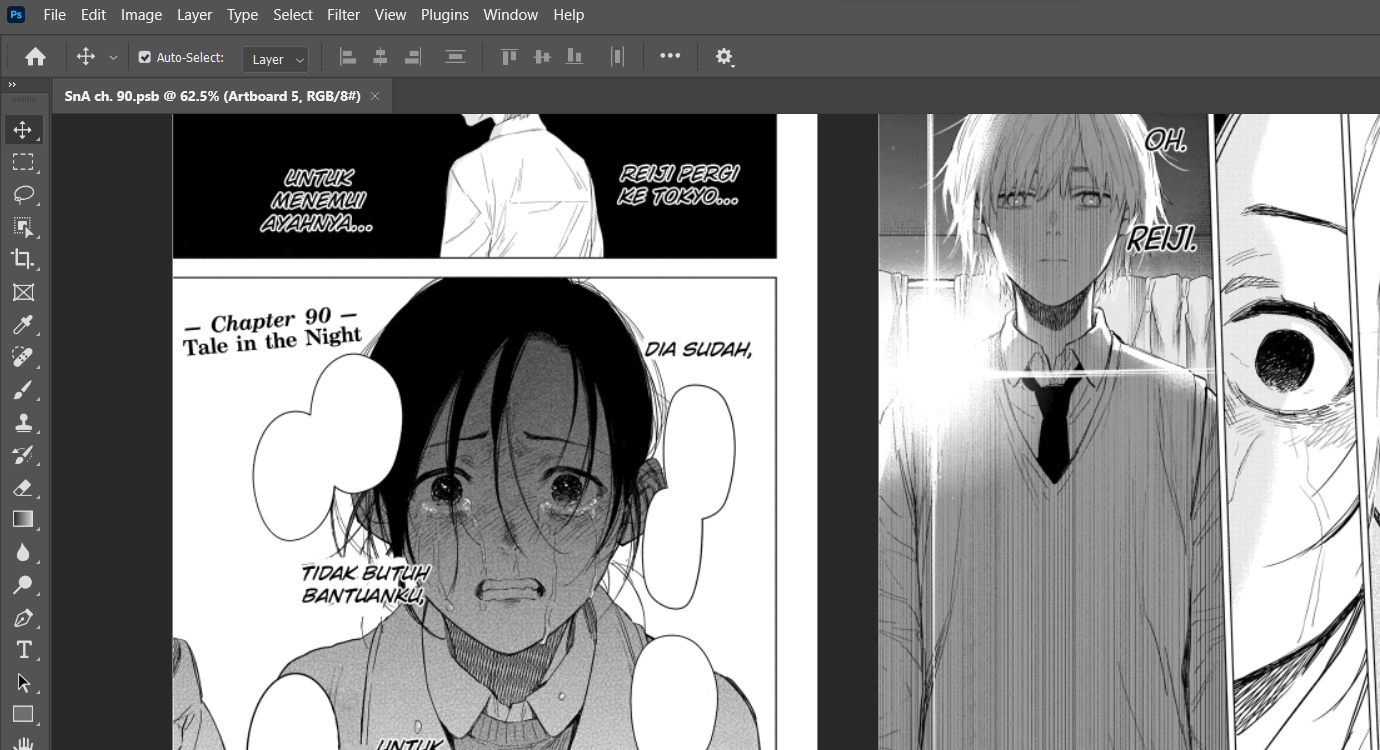Viewport: 1380px width, 750px height.
Task: Select the Frame tool
Action: tap(23, 292)
